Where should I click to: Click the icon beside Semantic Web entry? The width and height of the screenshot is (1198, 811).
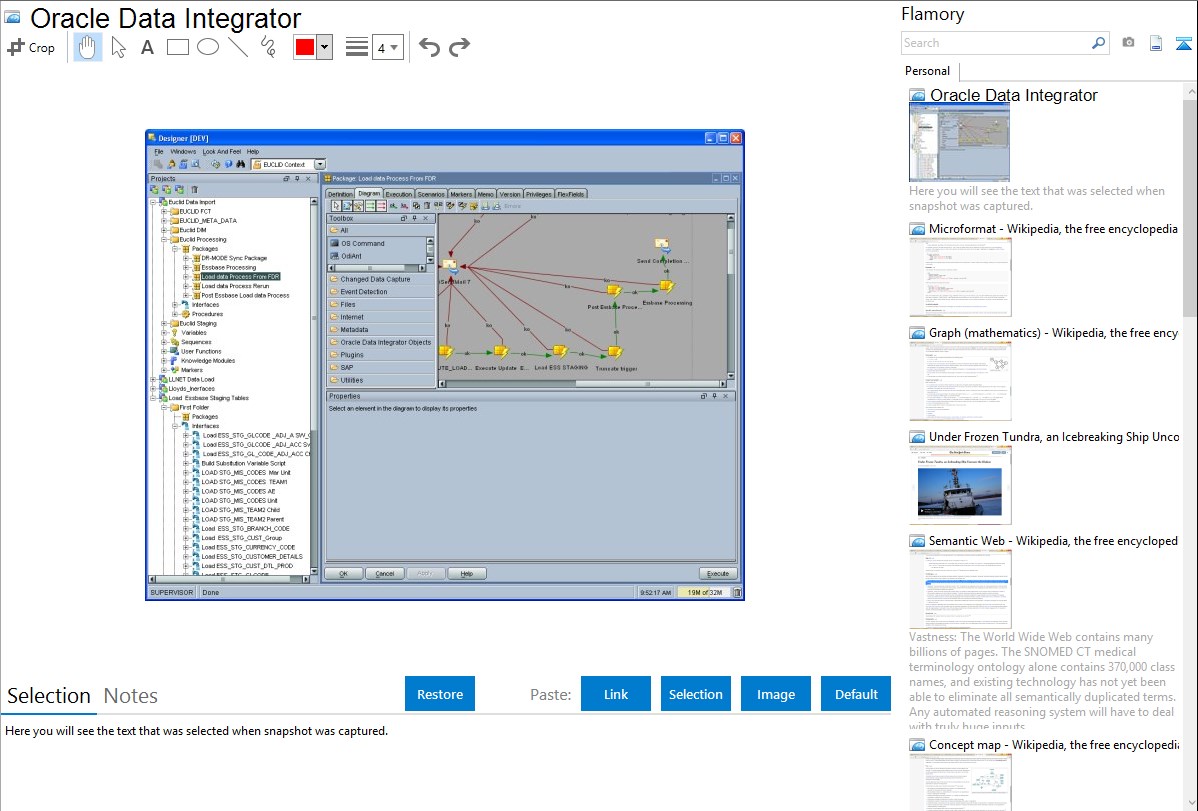(917, 540)
